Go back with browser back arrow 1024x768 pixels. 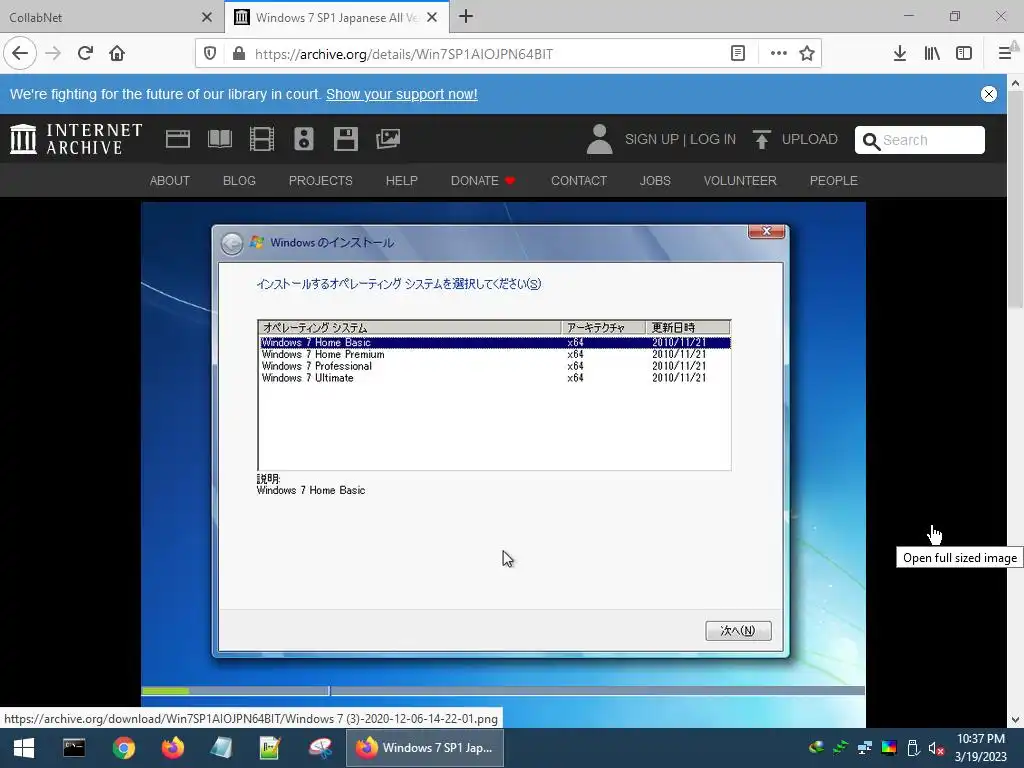[x=20, y=54]
